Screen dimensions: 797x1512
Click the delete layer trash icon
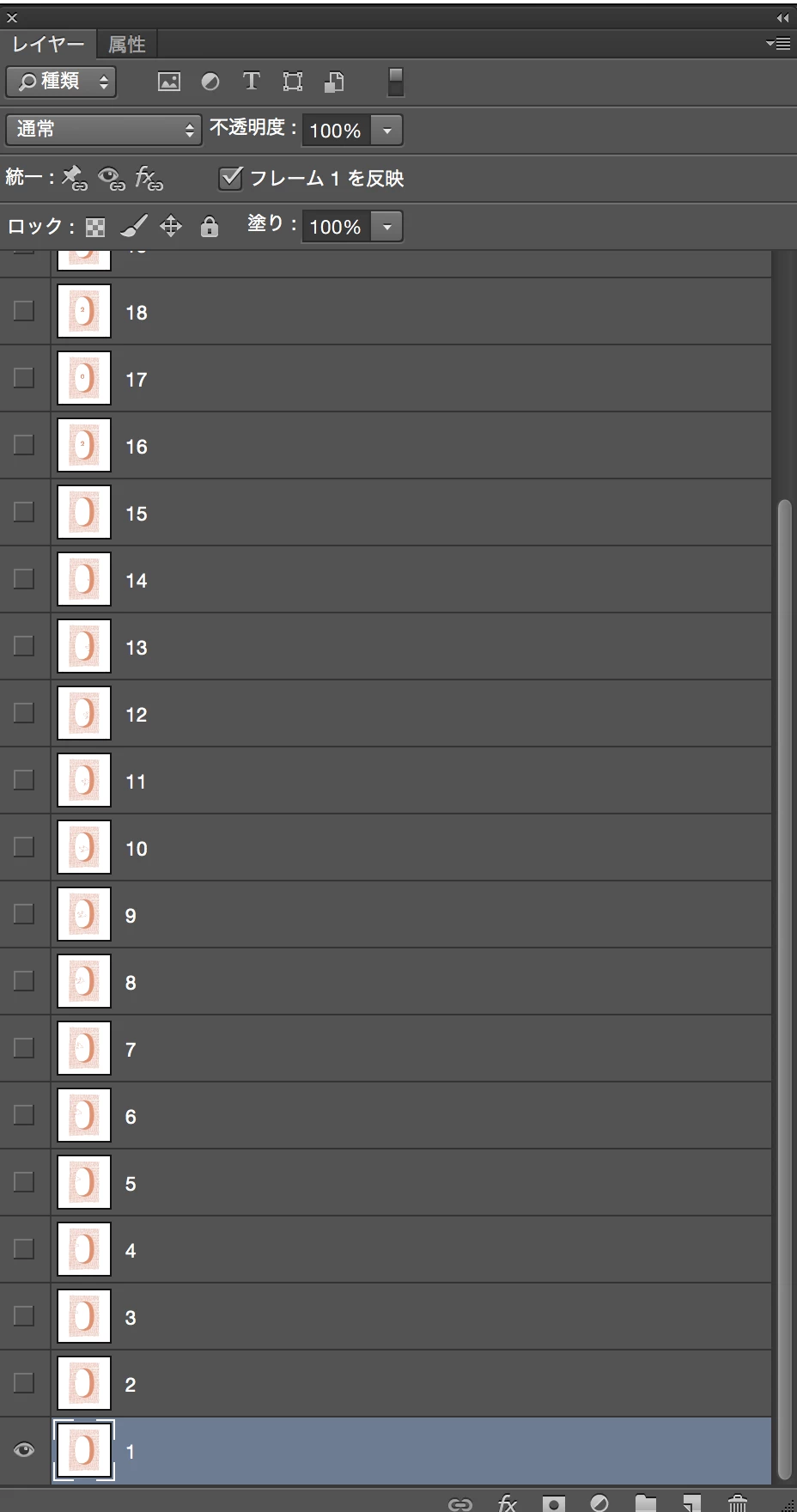(x=738, y=1503)
